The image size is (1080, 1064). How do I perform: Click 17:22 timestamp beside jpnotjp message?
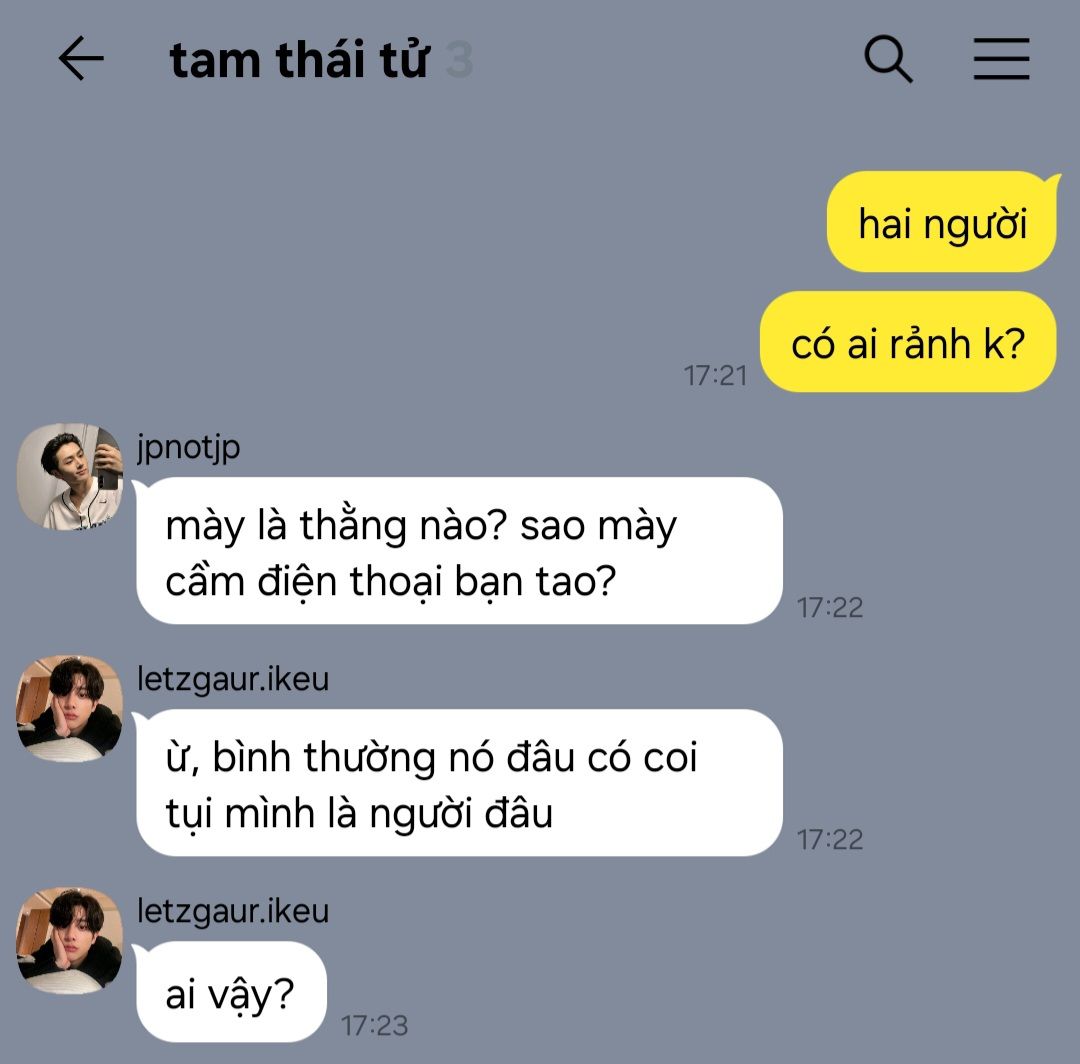[x=830, y=608]
